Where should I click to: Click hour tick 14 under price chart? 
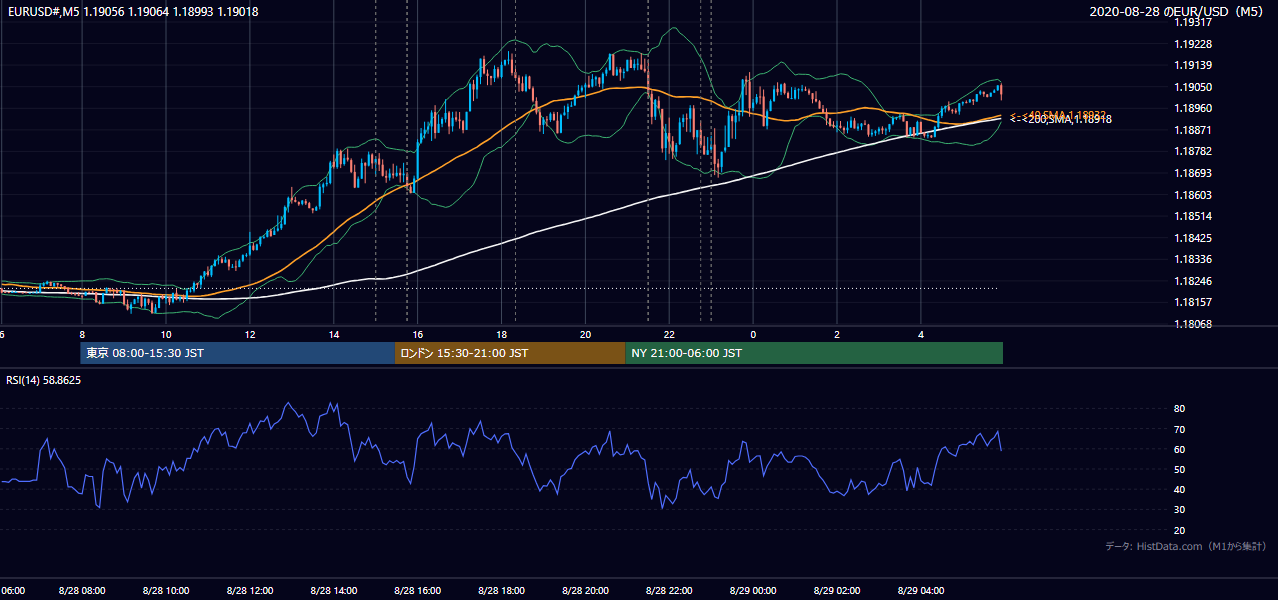334,334
